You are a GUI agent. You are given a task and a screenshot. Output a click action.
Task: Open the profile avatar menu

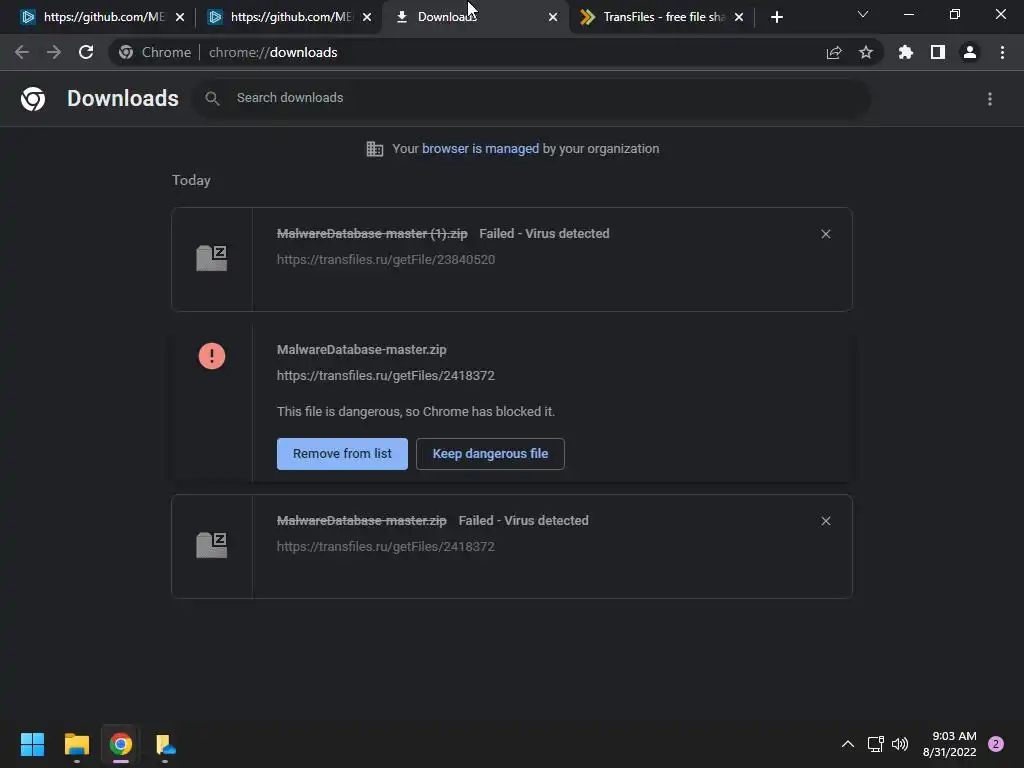(970, 52)
